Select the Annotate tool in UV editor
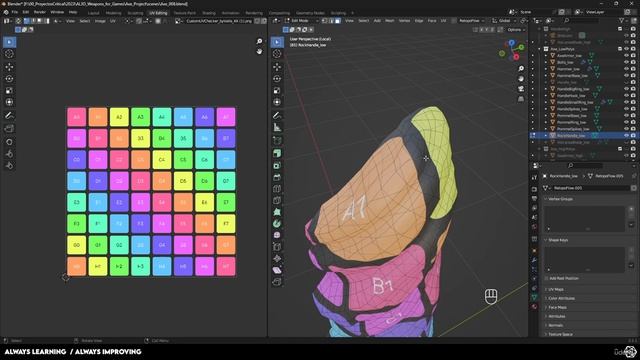 click(x=9, y=116)
